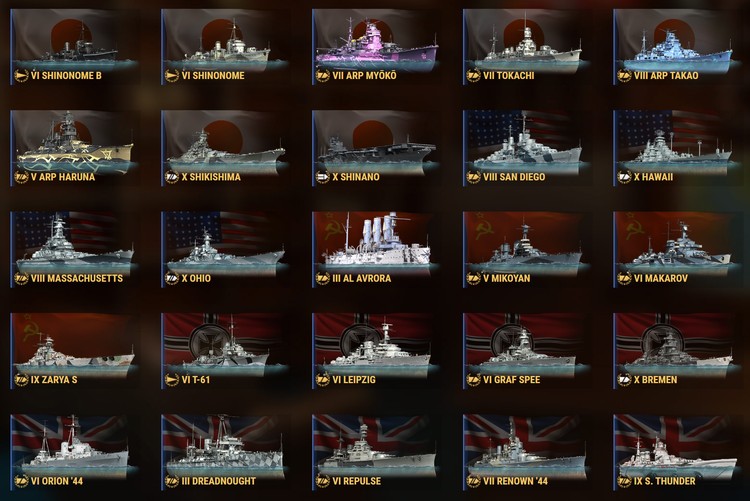
Task: Click the cruiser class icon next to ARP Myōkō
Action: pos(323,76)
